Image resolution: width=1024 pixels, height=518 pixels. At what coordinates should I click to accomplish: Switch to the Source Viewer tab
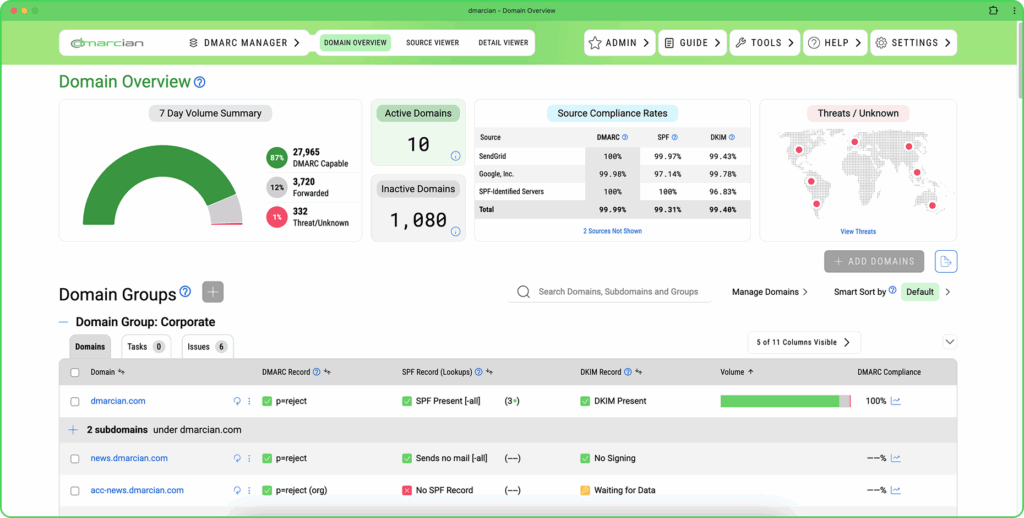pos(432,43)
